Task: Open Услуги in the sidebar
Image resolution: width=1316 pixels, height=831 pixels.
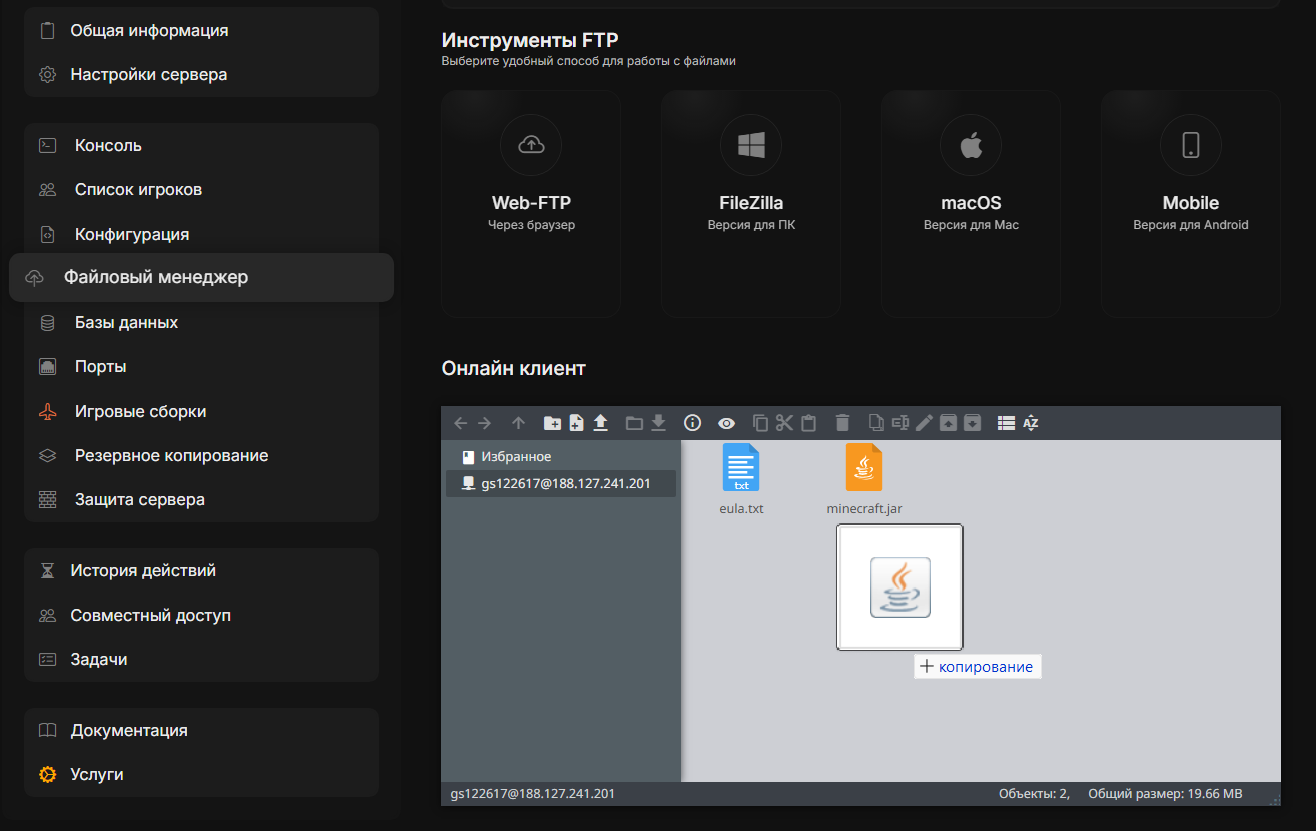Action: click(x=201, y=774)
